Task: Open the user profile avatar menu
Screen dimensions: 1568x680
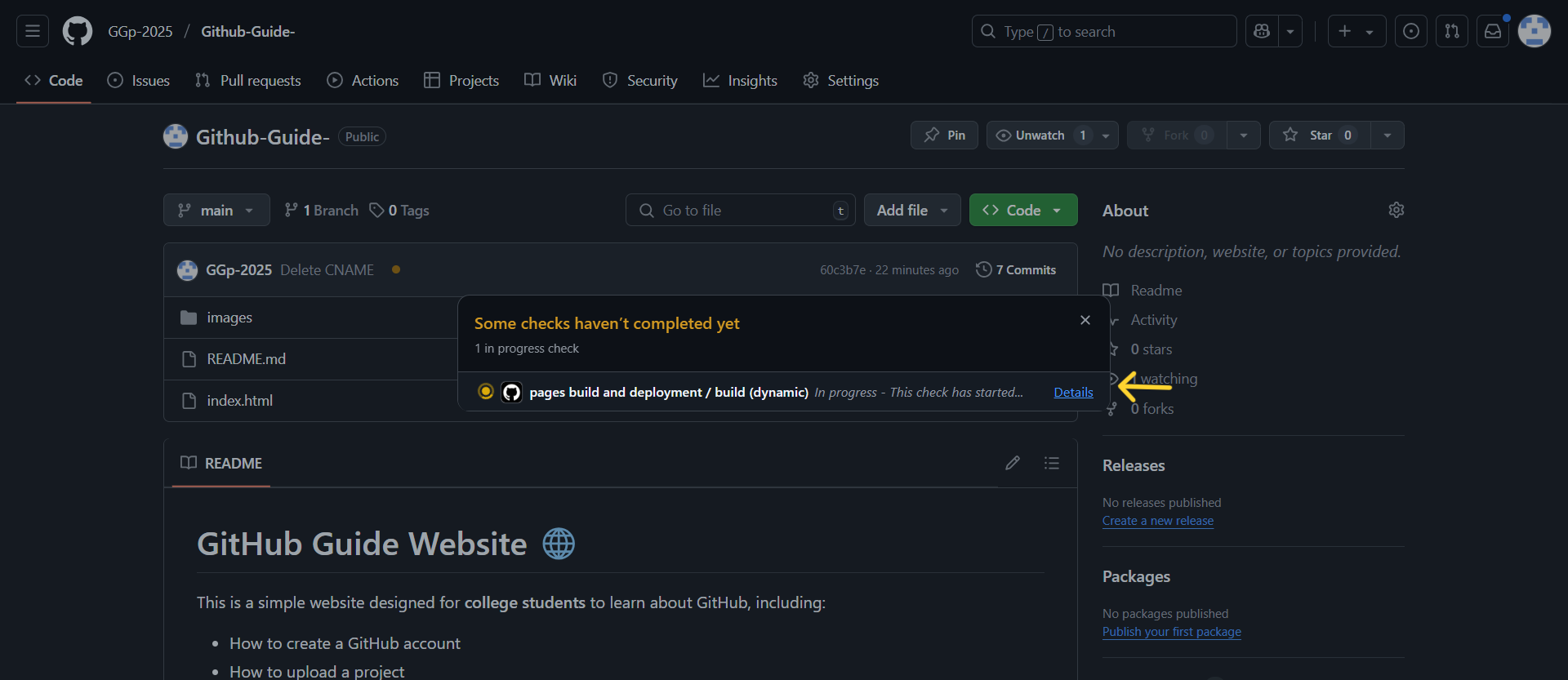Action: [x=1535, y=31]
